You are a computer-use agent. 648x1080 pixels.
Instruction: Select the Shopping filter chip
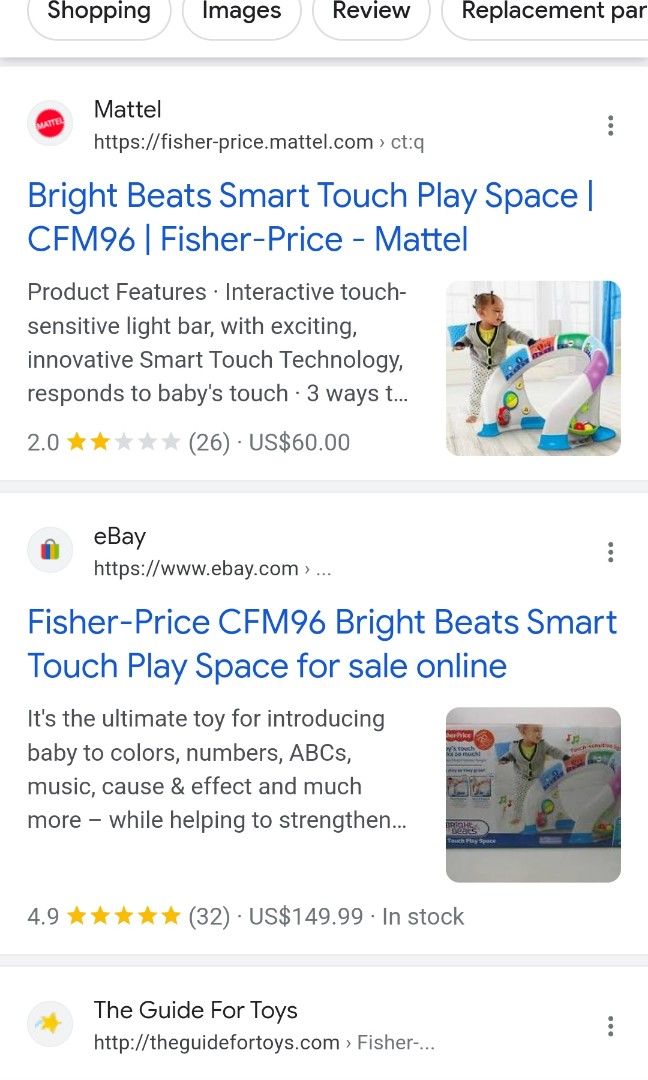pyautogui.click(x=99, y=12)
